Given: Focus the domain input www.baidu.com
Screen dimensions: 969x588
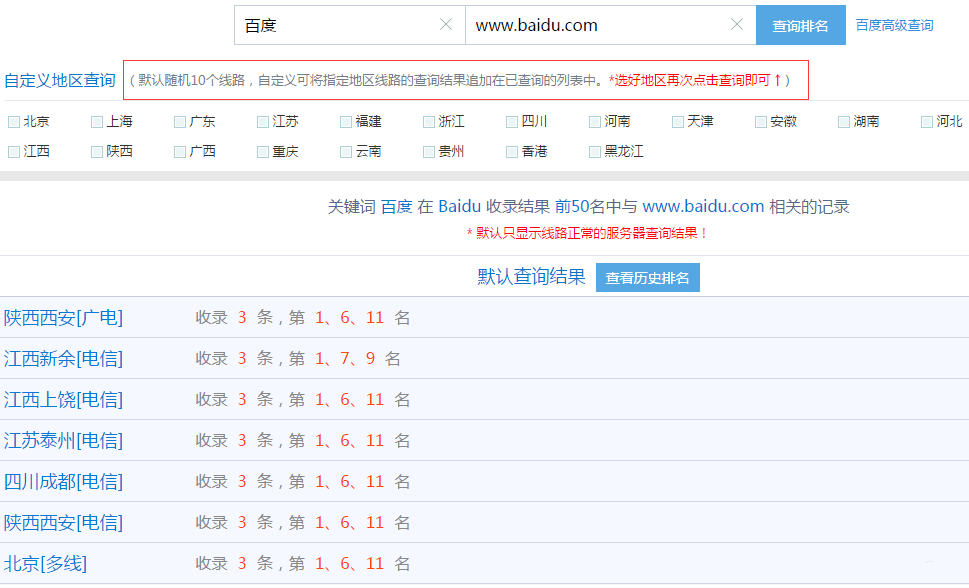Looking at the screenshot, I should (597, 25).
